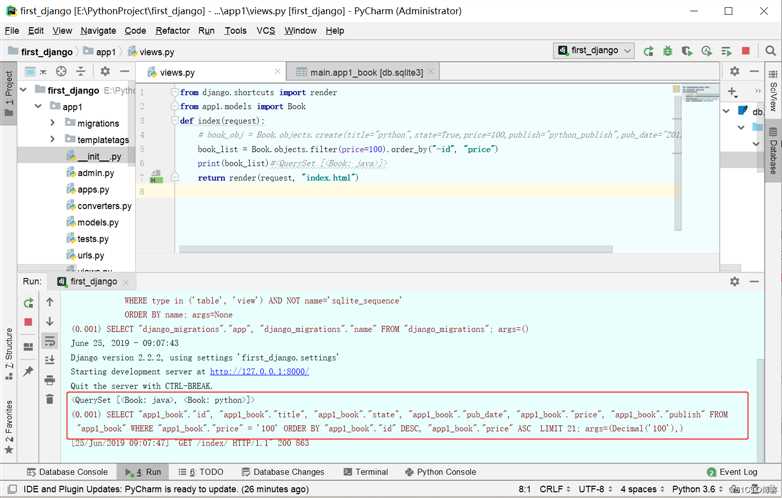Clear all console output with the trash icon

50,399
